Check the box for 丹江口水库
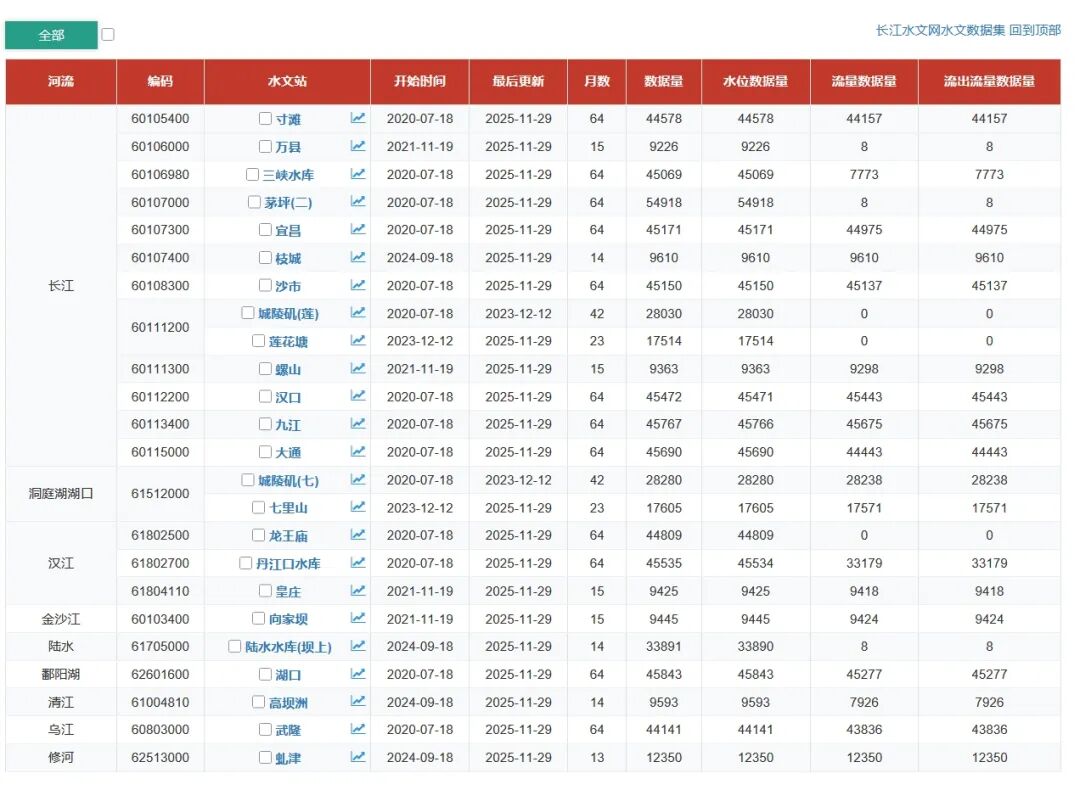 click(245, 563)
